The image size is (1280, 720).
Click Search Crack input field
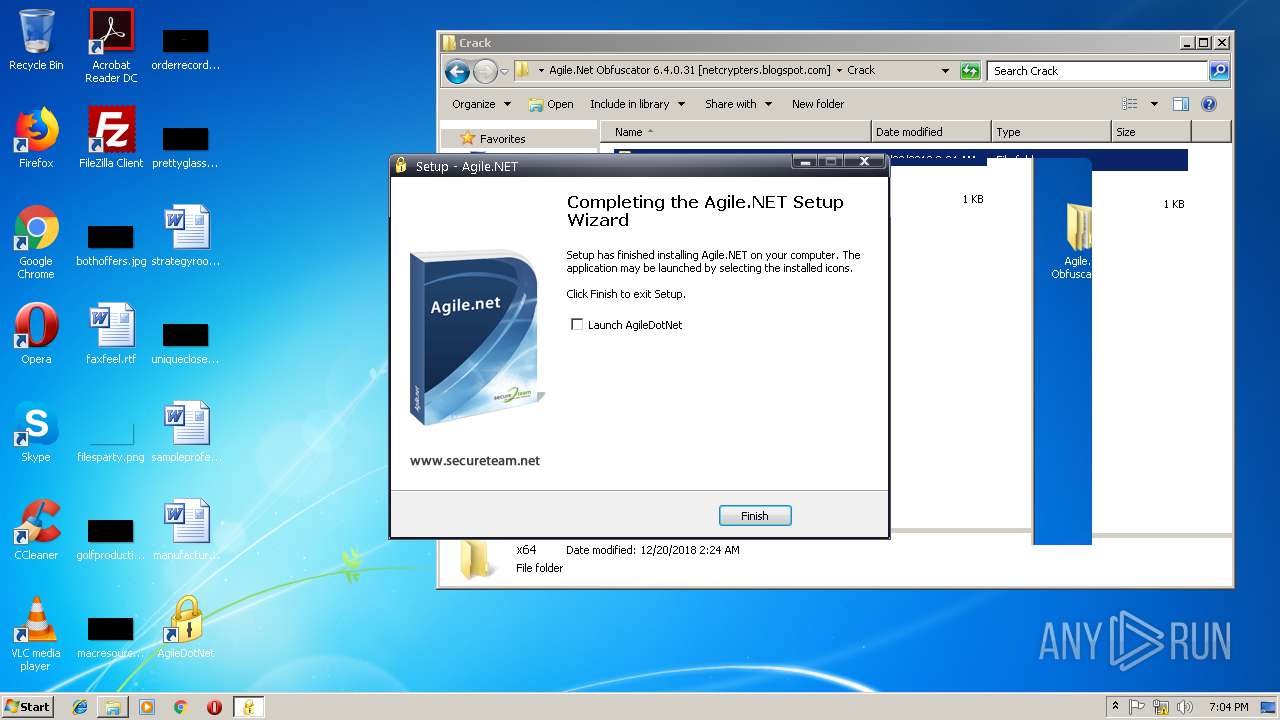click(x=1097, y=71)
